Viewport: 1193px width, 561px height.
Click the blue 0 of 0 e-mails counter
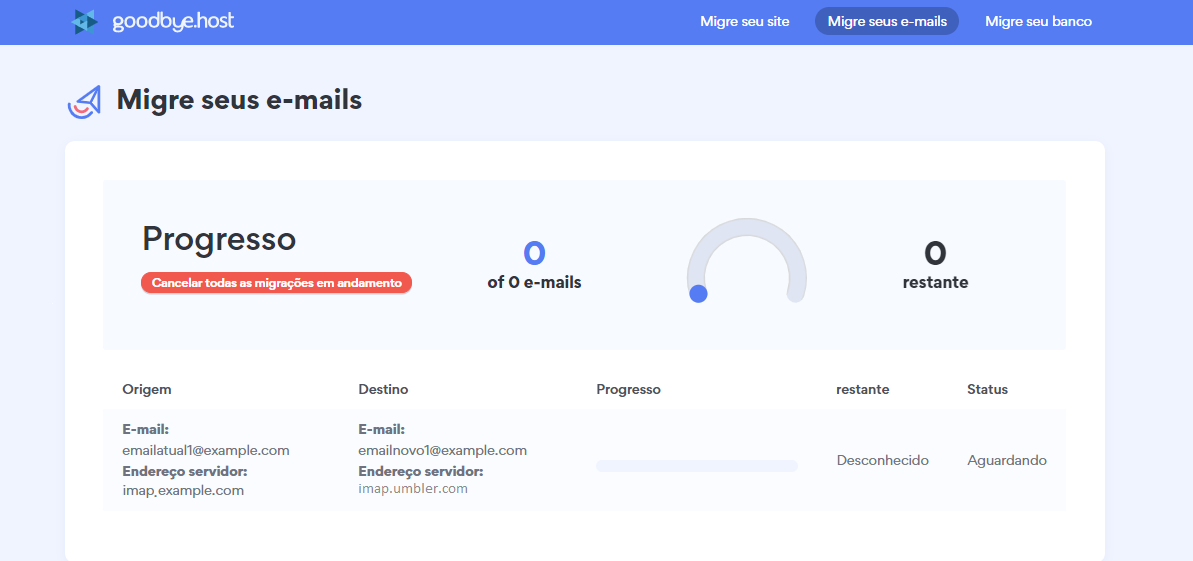point(534,253)
